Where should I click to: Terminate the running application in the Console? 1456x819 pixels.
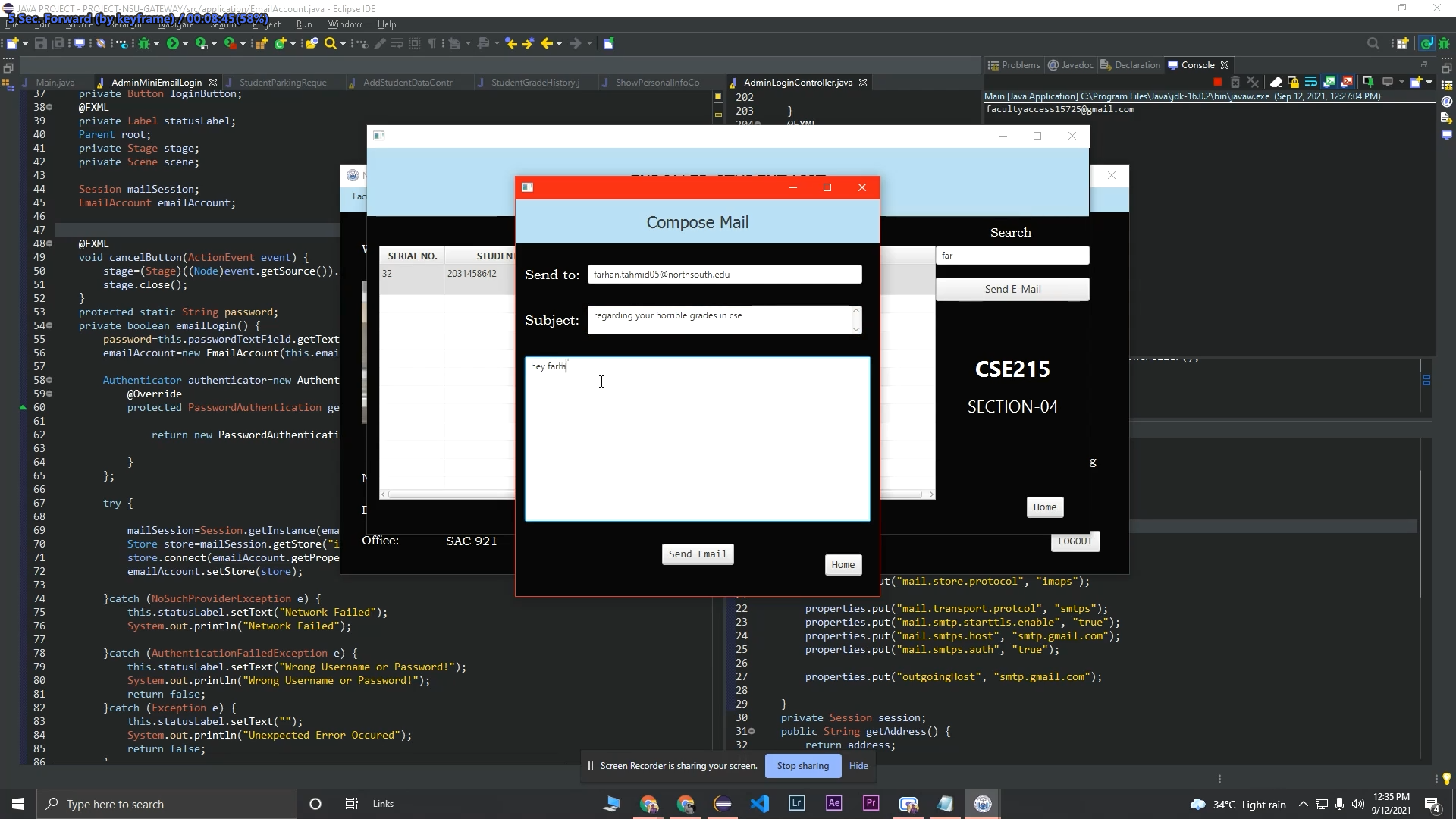(x=1218, y=81)
